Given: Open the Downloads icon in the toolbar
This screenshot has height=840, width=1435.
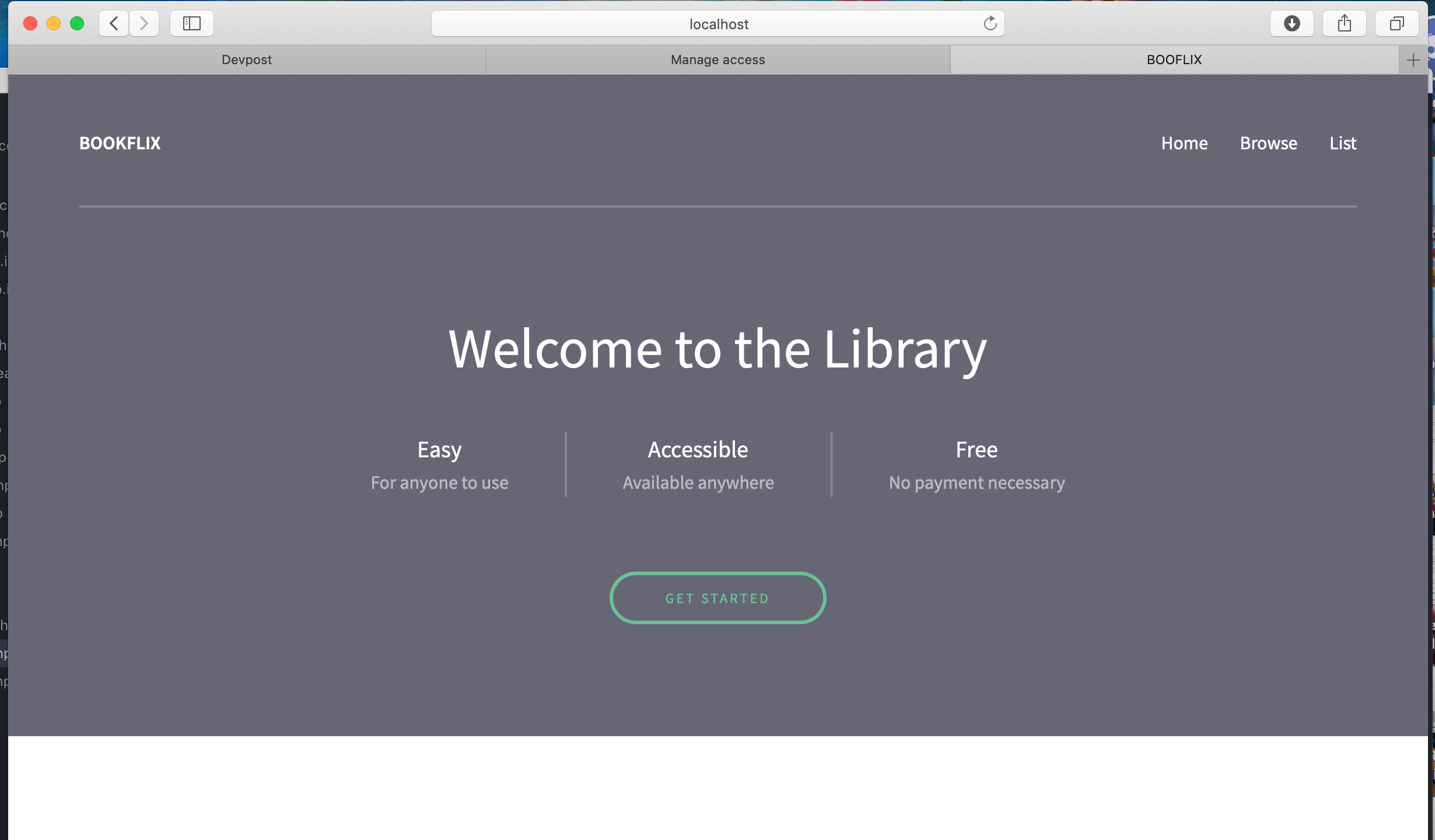Looking at the screenshot, I should (x=1291, y=23).
